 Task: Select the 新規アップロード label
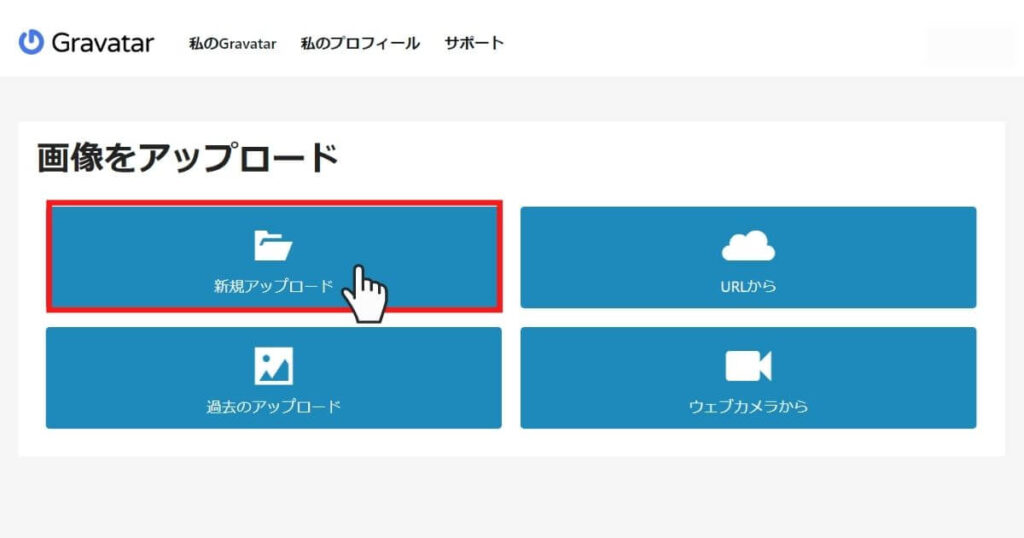[274, 286]
